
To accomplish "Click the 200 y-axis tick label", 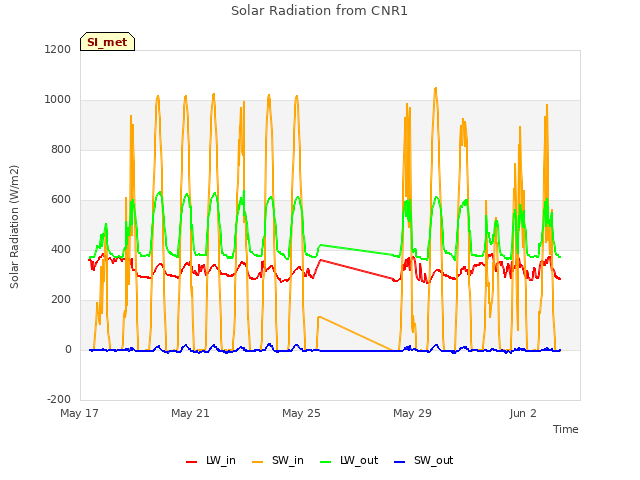I will [61, 300].
